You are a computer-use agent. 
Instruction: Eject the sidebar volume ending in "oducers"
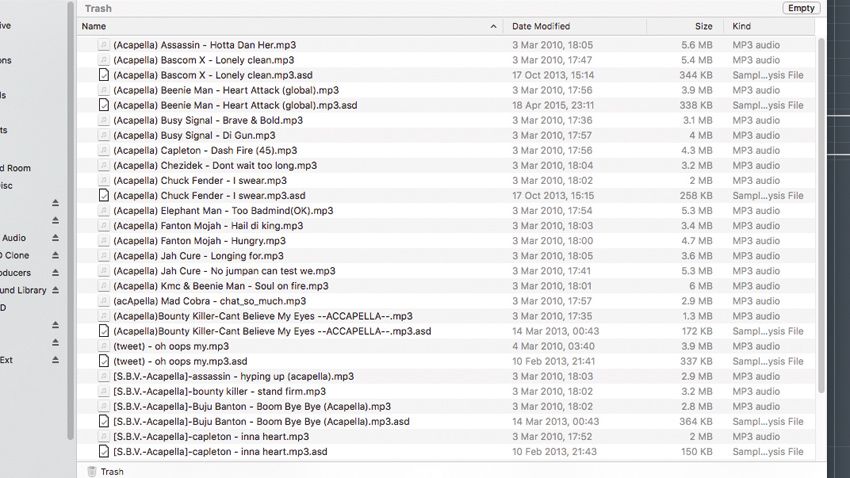pyautogui.click(x=56, y=273)
